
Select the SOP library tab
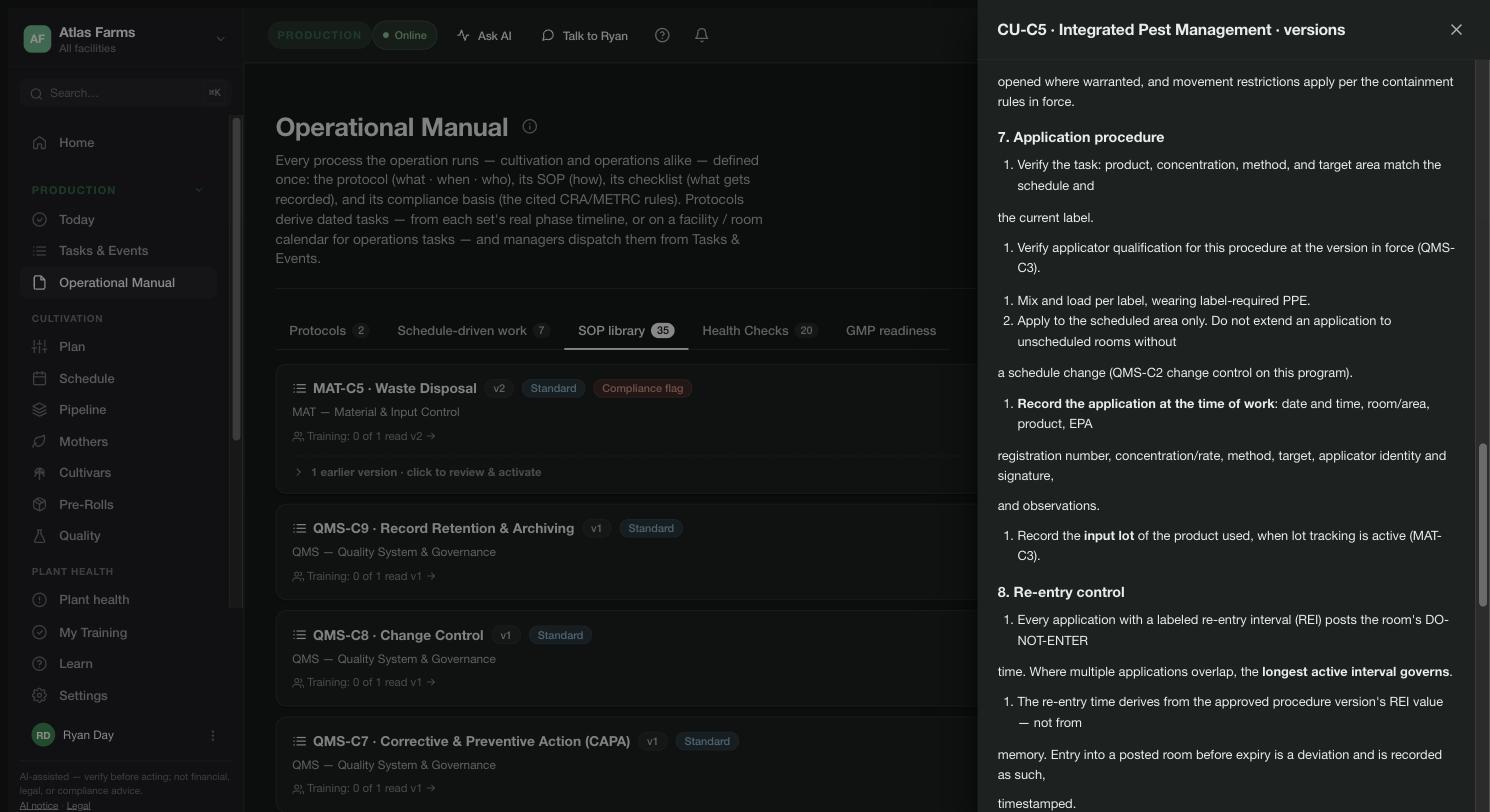(x=626, y=331)
